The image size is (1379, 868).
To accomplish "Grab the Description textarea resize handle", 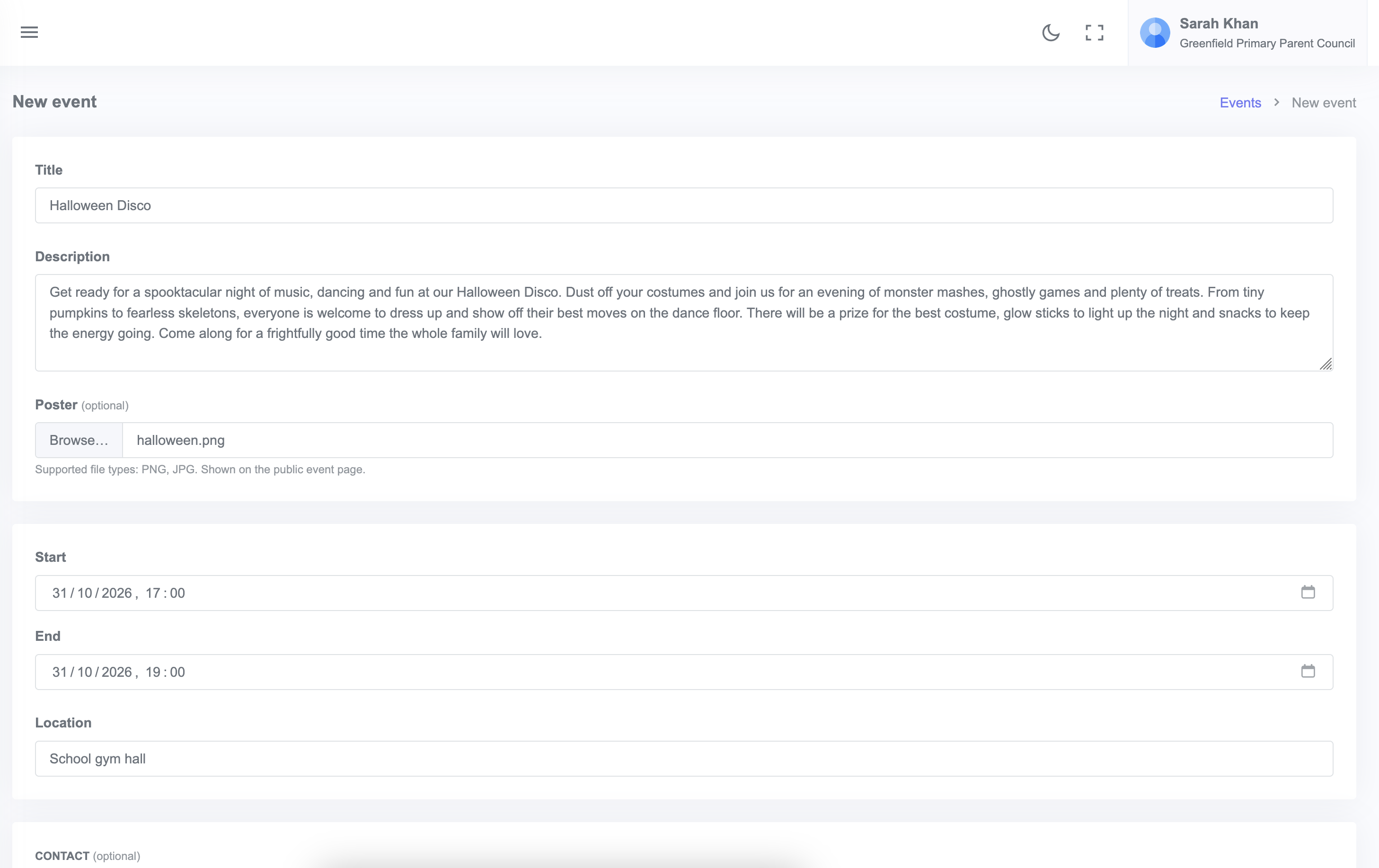I will tap(1325, 364).
